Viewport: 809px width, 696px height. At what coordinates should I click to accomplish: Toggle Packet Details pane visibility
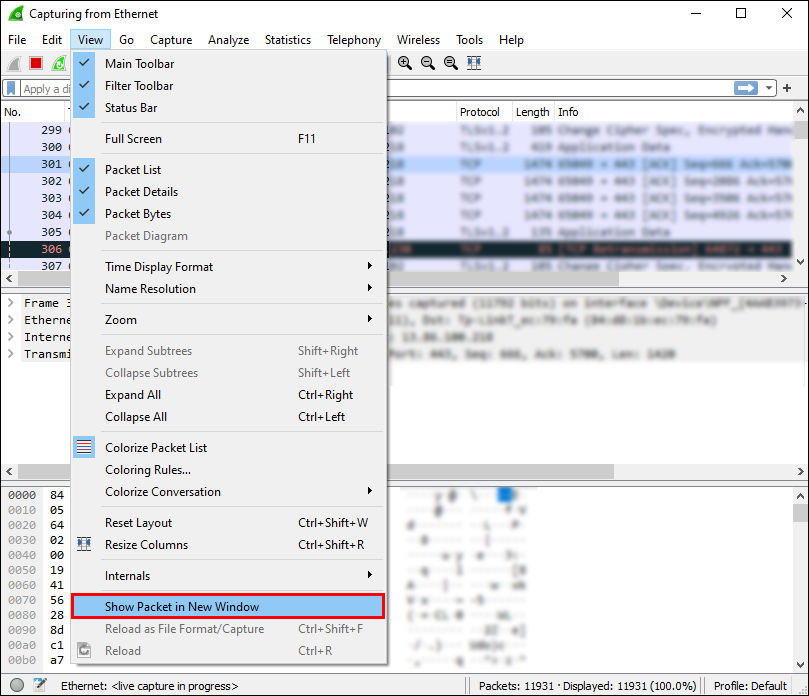227,191
